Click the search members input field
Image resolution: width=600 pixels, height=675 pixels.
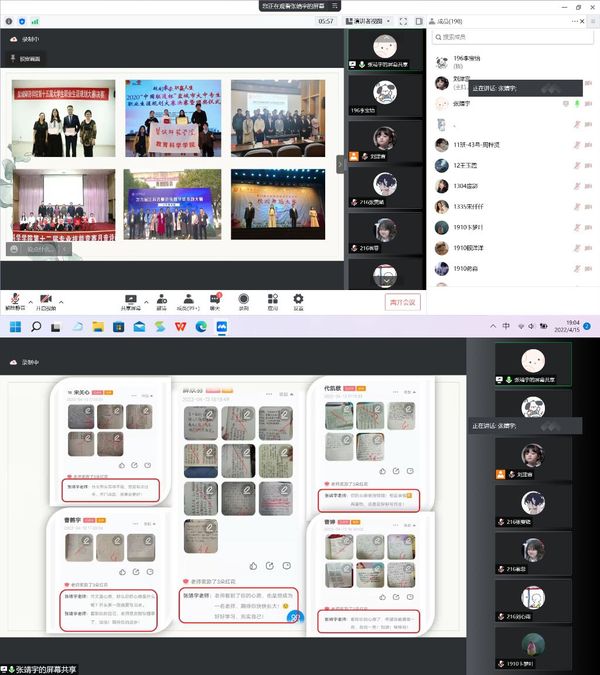coord(510,36)
